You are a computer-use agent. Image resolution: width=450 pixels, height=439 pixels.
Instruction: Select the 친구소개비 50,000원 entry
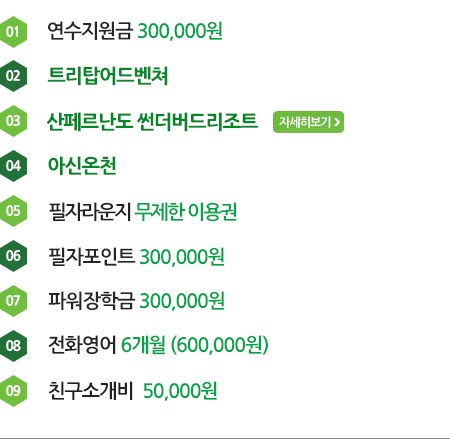pyautogui.click(x=133, y=390)
